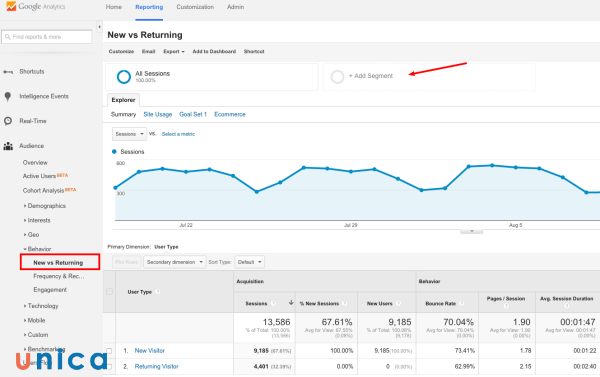600x377 pixels.
Task: Collapse the Behavior section
Action: 37,249
